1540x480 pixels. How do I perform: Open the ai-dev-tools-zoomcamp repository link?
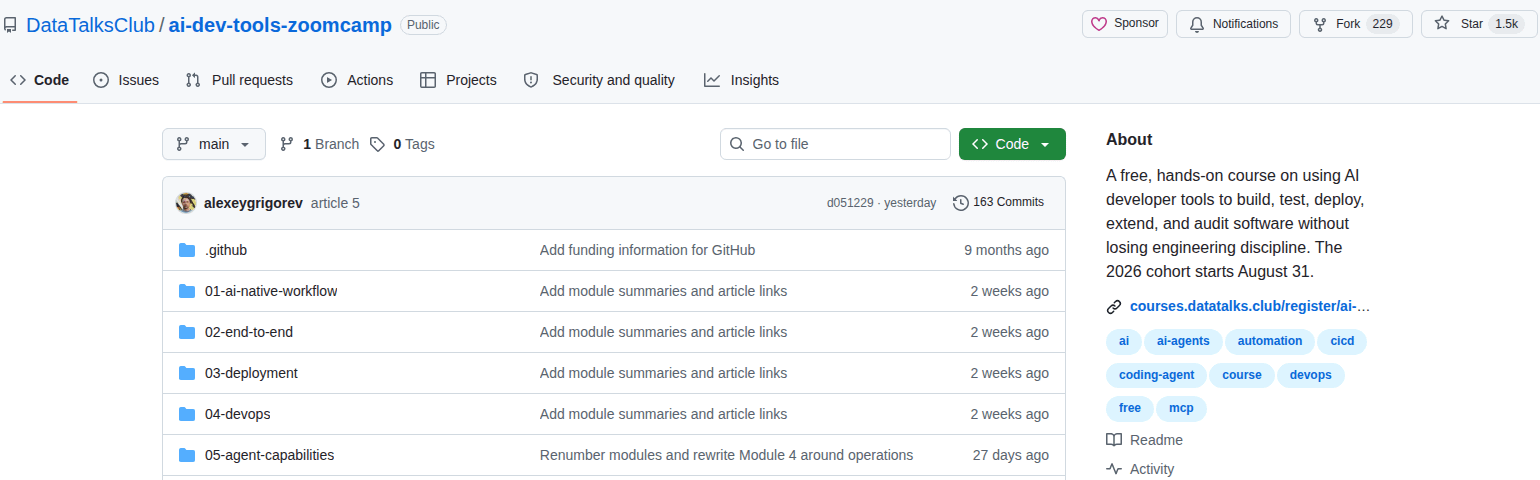[280, 25]
